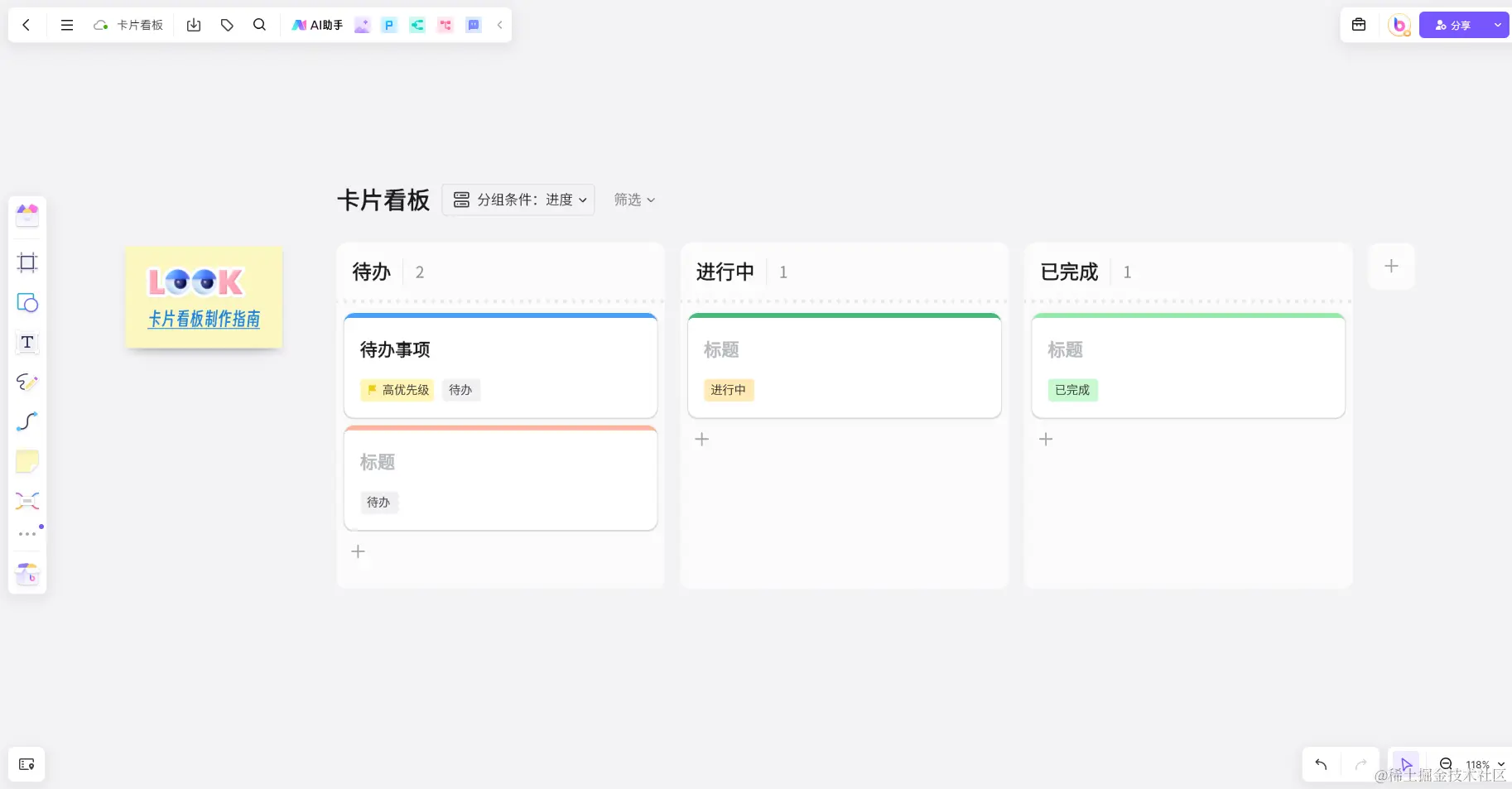Select the Mind map tool
Viewport: 1512px width, 789px height.
click(27, 501)
